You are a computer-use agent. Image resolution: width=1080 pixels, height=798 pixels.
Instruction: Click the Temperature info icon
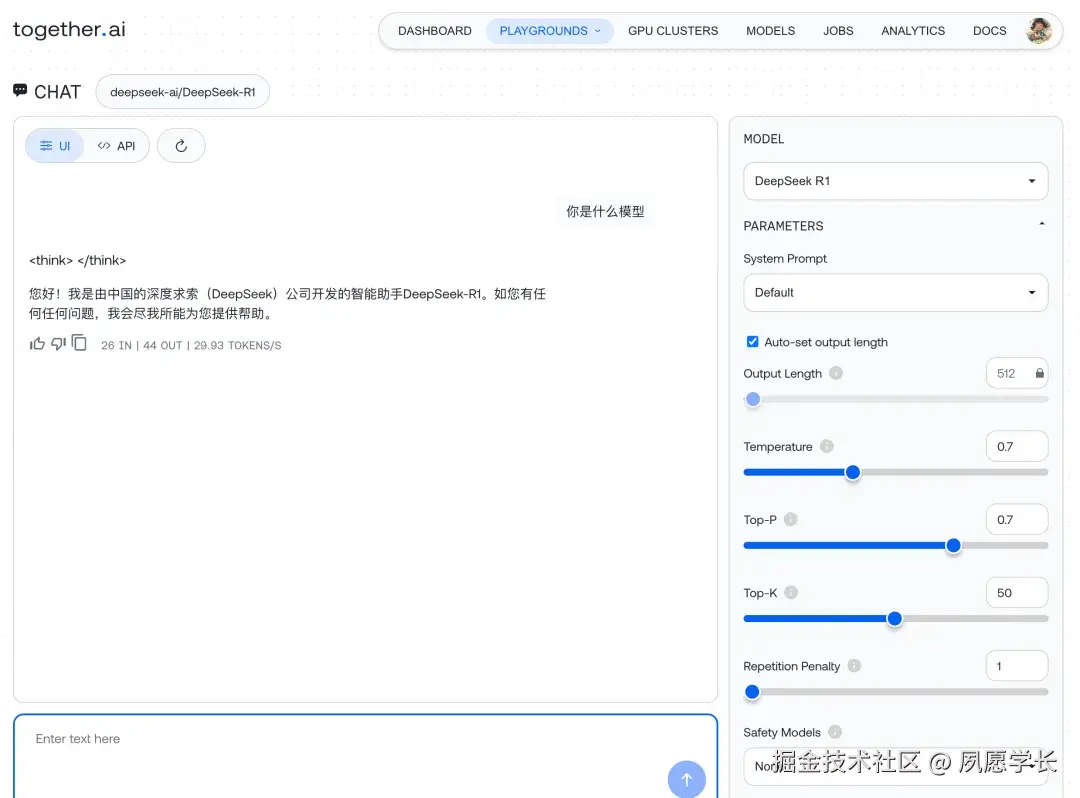click(x=827, y=446)
